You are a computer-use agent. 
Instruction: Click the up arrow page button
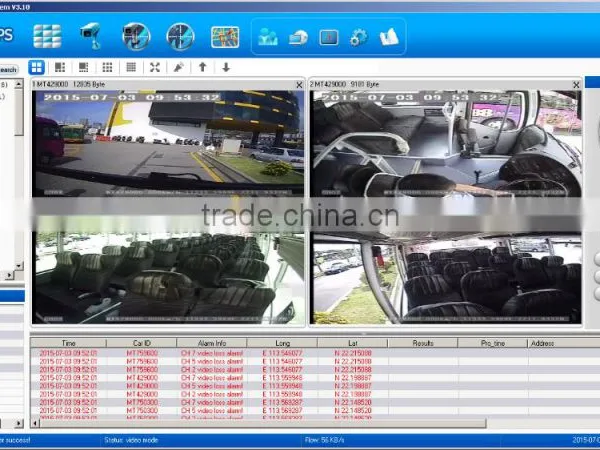[202, 67]
